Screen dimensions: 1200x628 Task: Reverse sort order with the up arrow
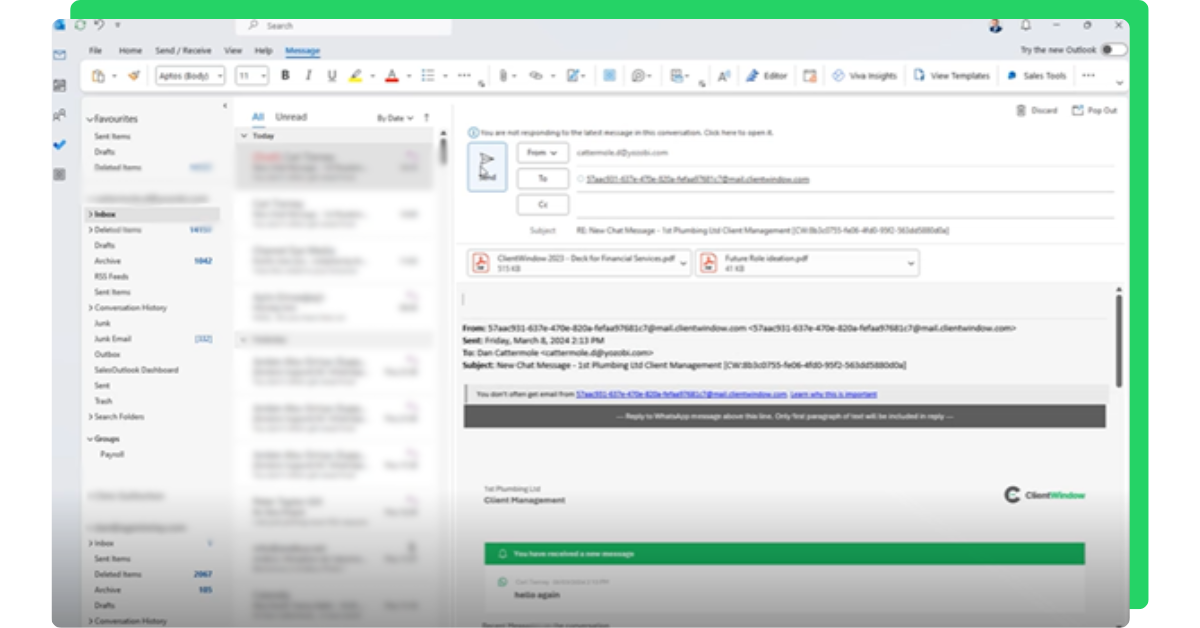[x=427, y=118]
